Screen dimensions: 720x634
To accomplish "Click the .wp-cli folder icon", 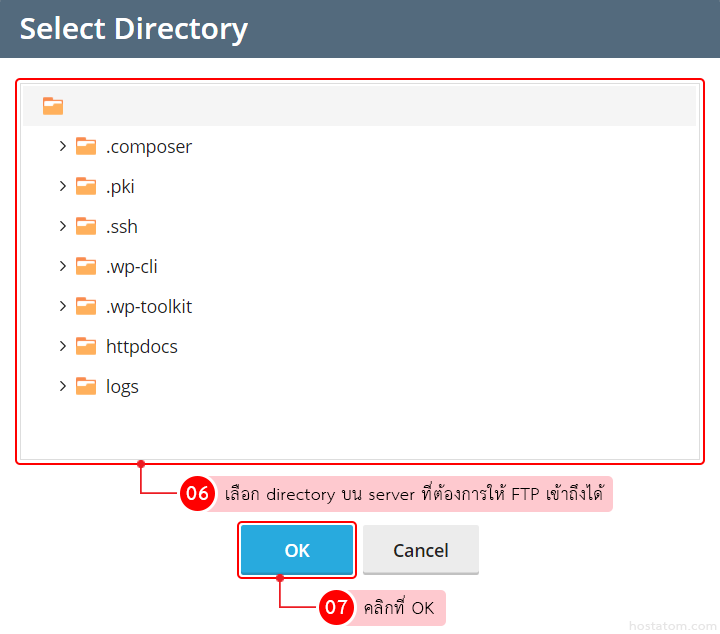I will coord(86,266).
